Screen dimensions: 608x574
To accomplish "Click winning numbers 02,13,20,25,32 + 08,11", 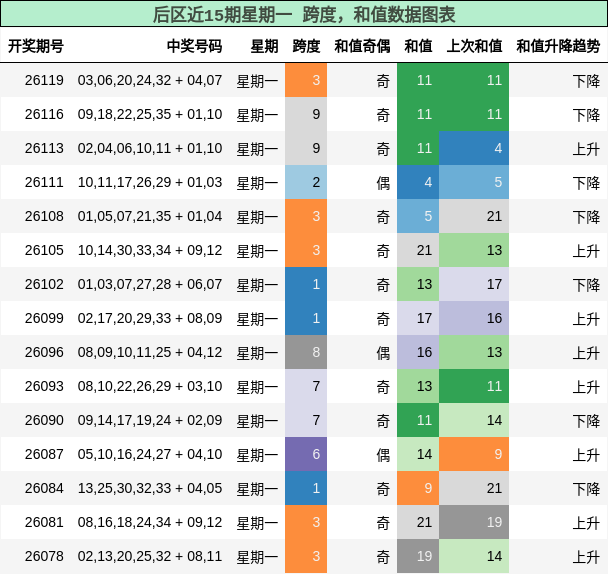I will (150, 556).
